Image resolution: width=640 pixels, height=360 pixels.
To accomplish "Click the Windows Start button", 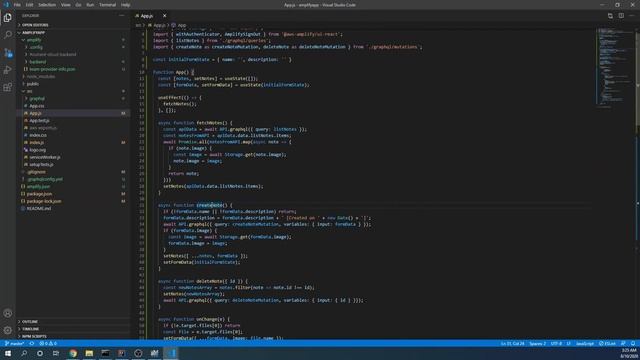I will coord(8,353).
